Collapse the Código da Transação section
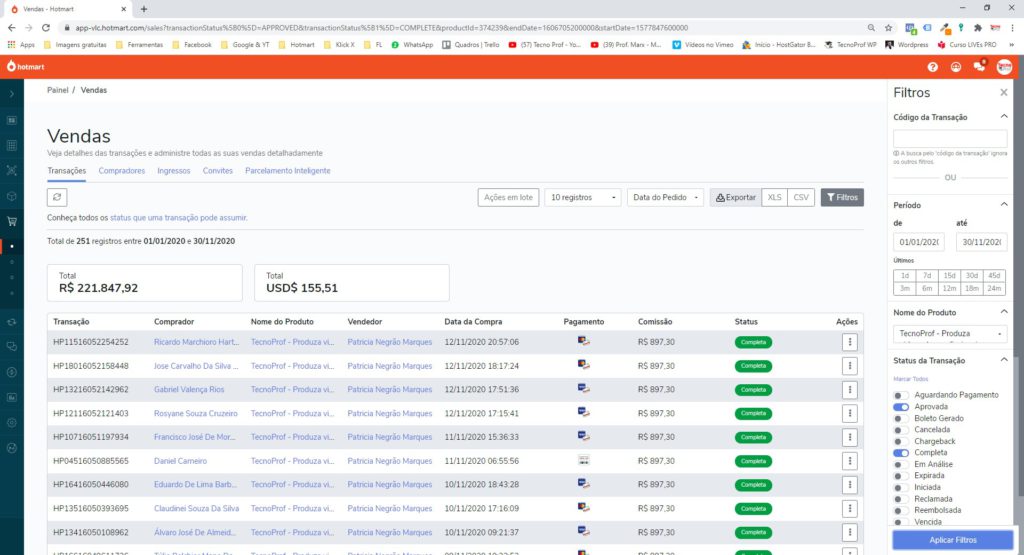The height and width of the screenshot is (555, 1024). pyautogui.click(x=1004, y=117)
